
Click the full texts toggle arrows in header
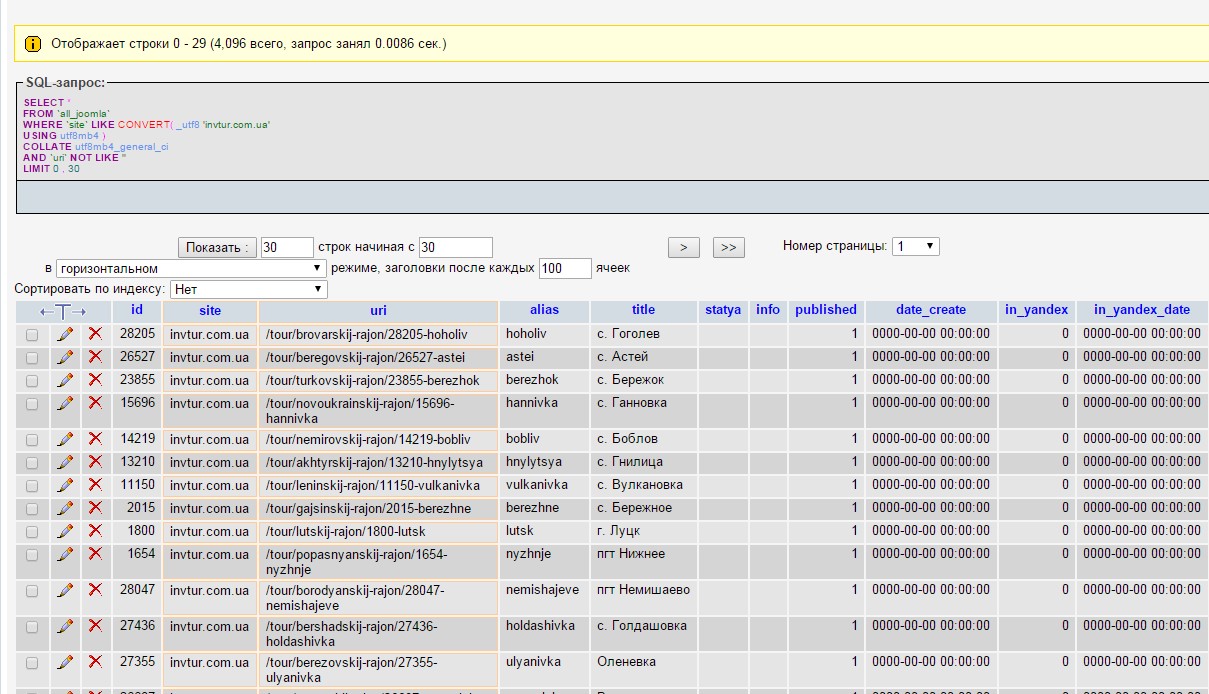click(63, 311)
